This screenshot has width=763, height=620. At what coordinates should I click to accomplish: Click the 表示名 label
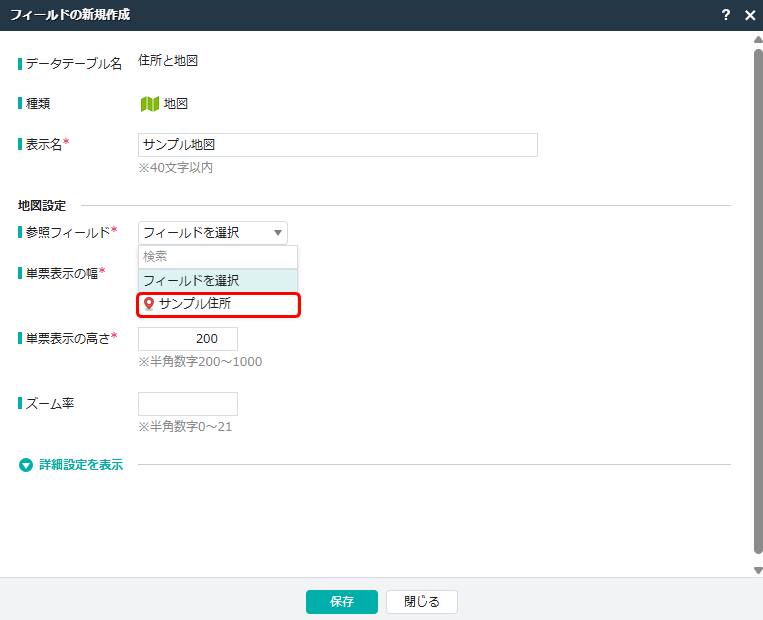pyautogui.click(x=43, y=145)
